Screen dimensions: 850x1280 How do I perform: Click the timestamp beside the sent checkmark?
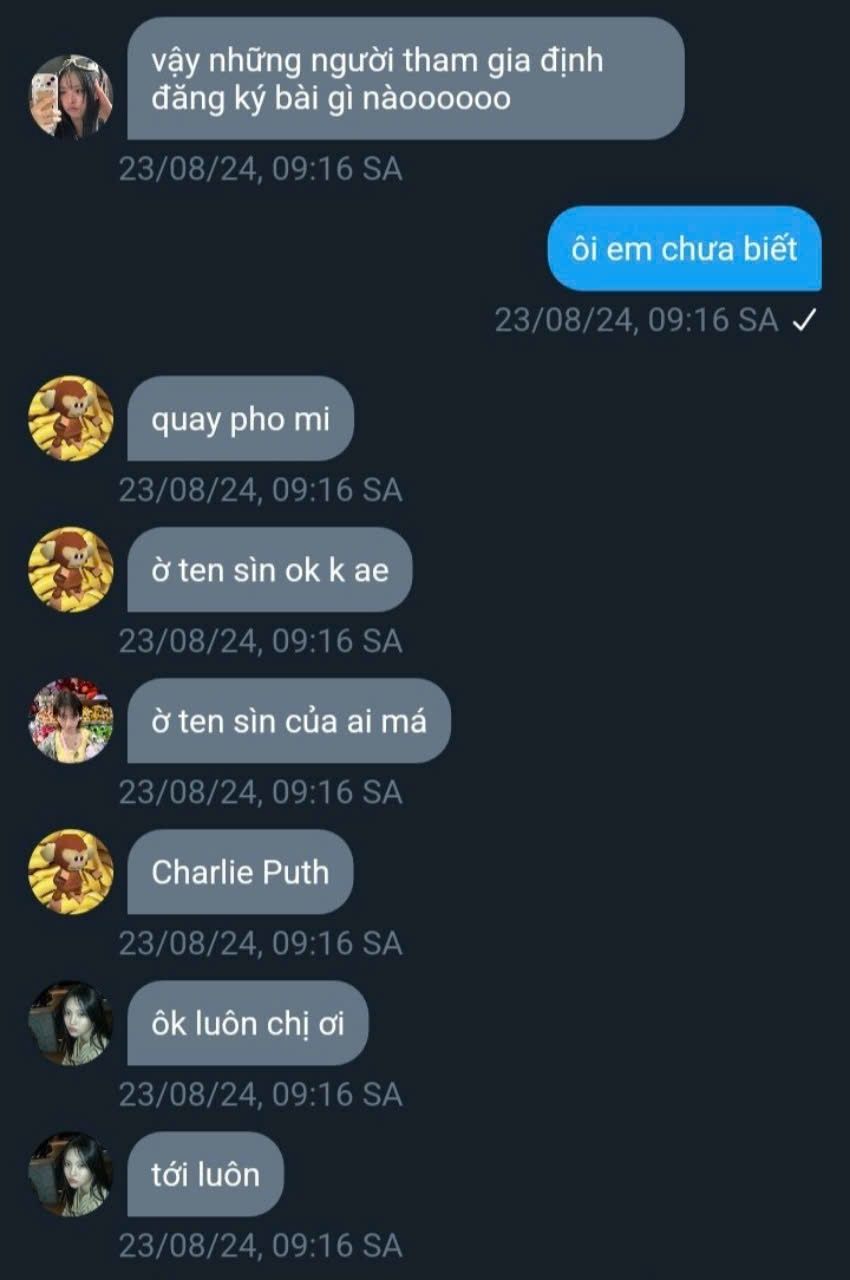636,319
